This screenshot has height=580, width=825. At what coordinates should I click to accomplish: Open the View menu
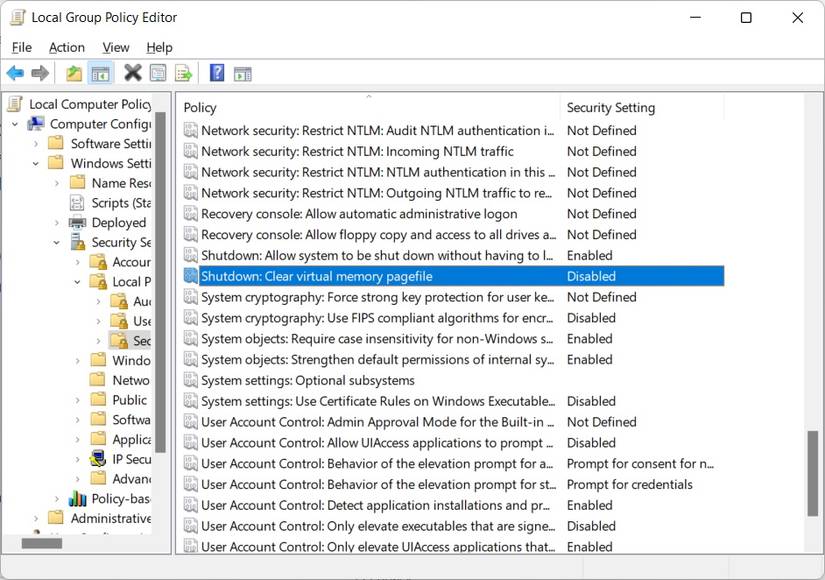point(114,47)
